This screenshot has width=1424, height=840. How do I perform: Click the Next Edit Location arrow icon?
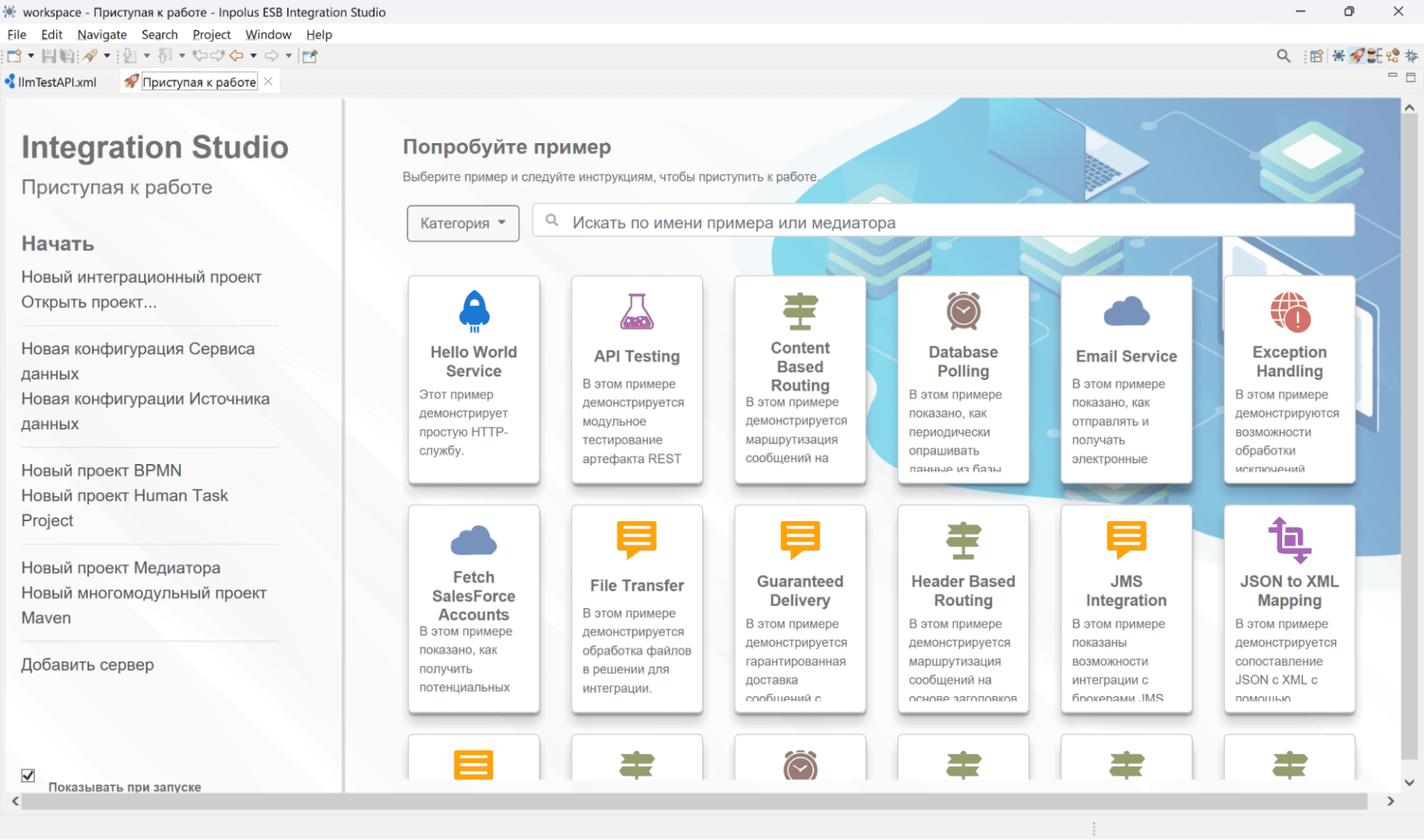217,56
